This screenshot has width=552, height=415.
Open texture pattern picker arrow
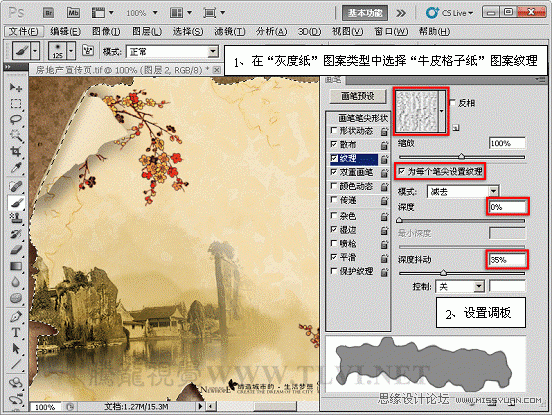442,111
